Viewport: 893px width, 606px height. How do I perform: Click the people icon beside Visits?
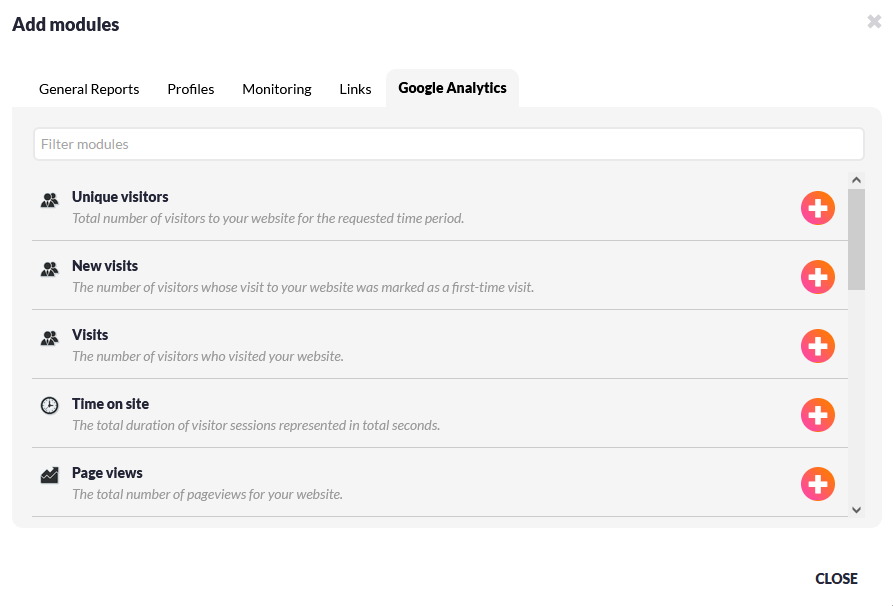(48, 338)
